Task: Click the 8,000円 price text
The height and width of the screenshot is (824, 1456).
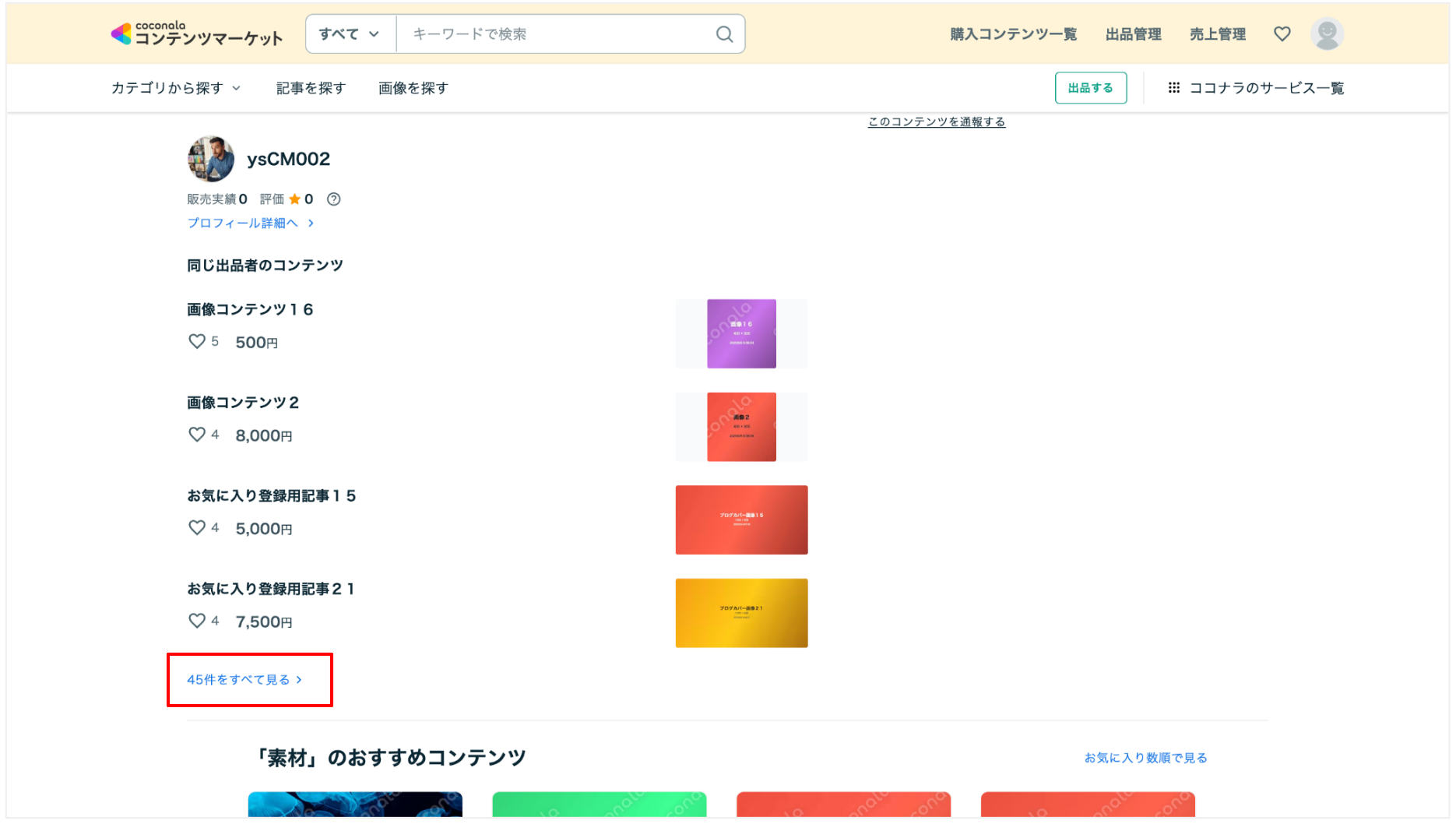Action: (264, 436)
